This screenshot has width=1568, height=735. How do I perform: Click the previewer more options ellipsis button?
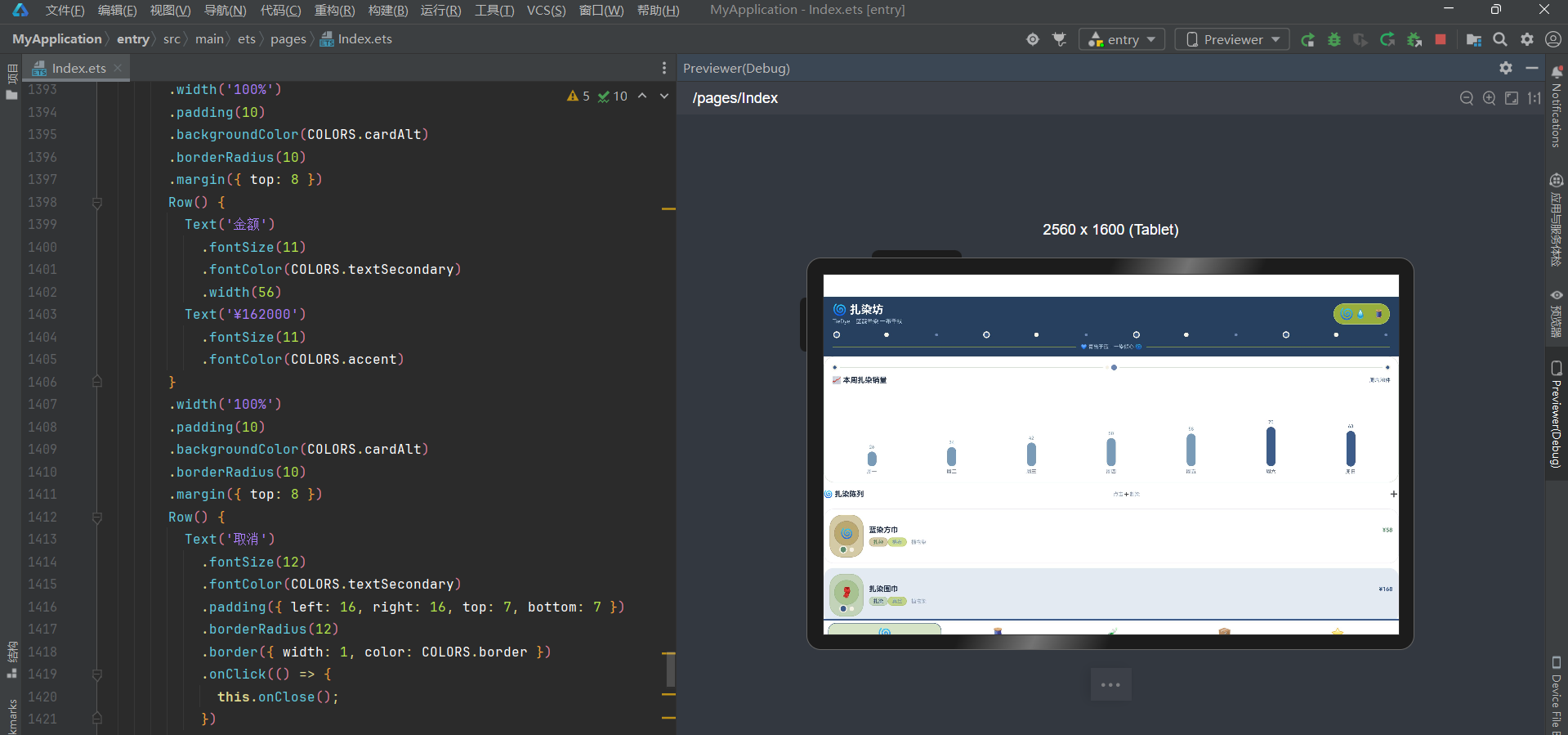(x=1110, y=684)
